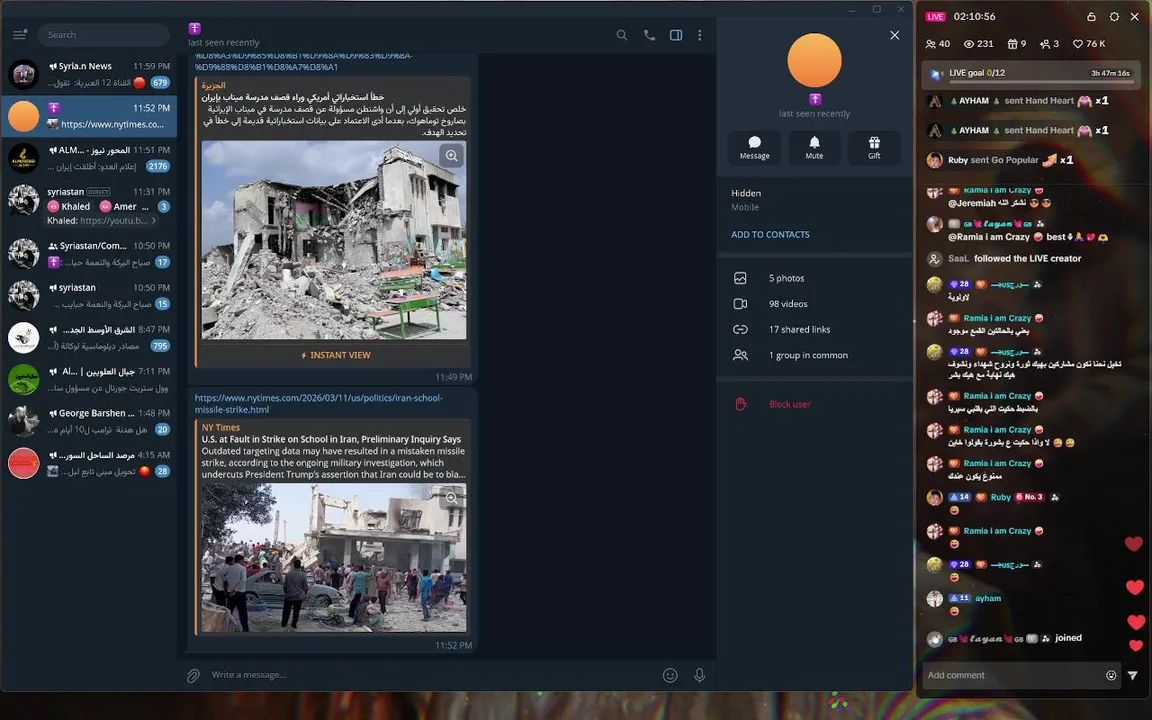Viewport: 1152px width, 720px height.
Task: Click the chat search magnifier icon
Action: [x=622, y=35]
